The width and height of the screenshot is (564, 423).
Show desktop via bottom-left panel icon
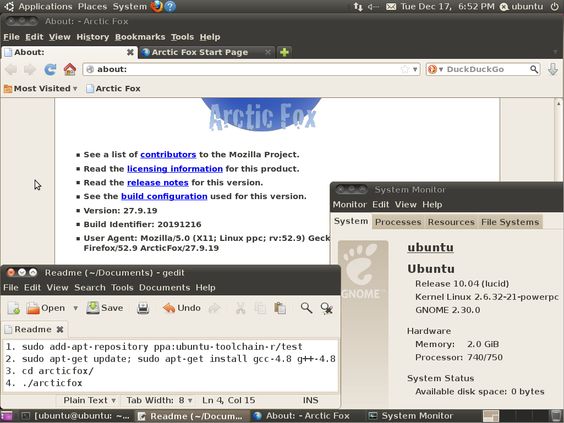[x=6, y=416]
